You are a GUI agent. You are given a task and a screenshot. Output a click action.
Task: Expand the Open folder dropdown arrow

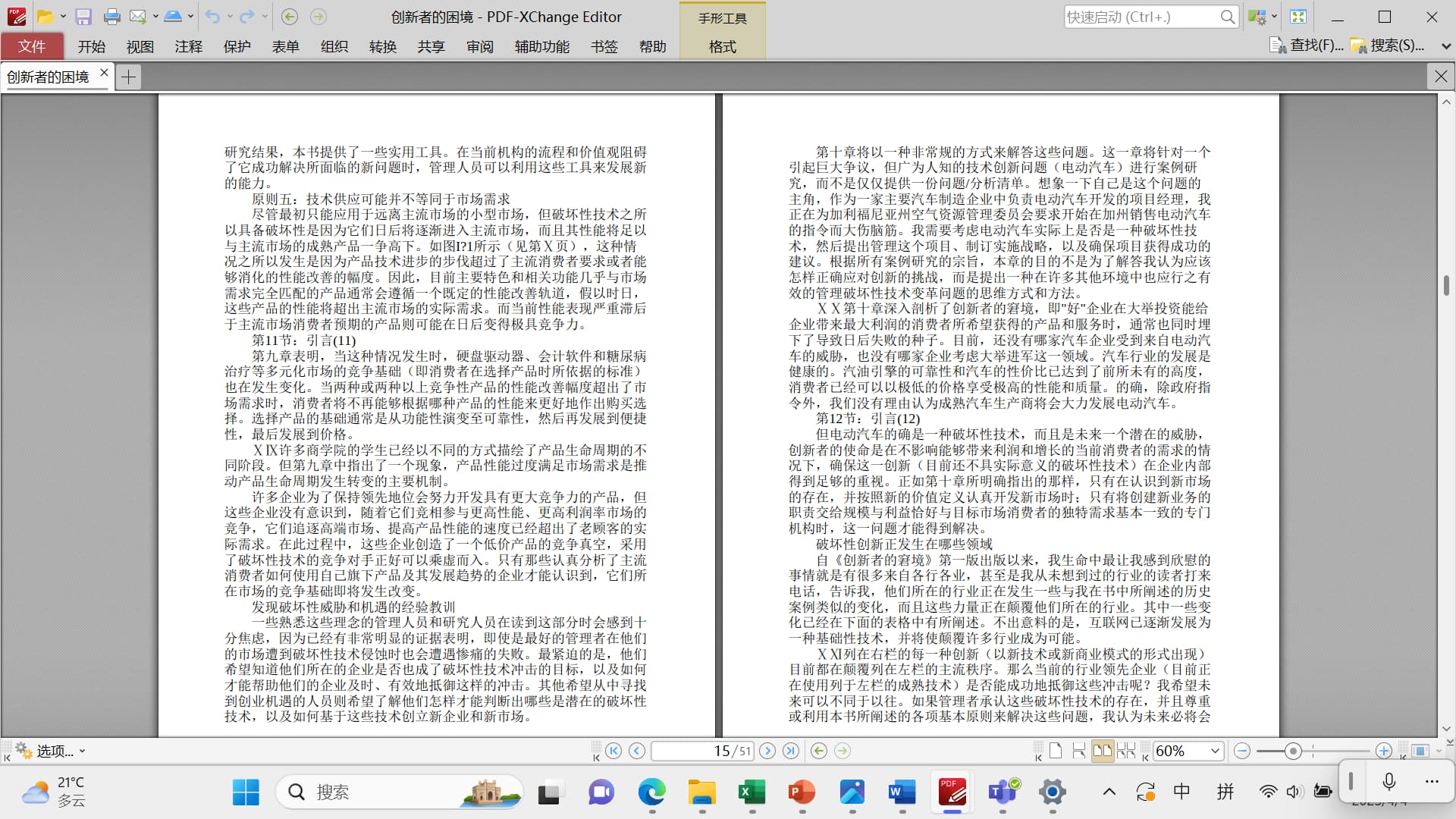coord(63,17)
